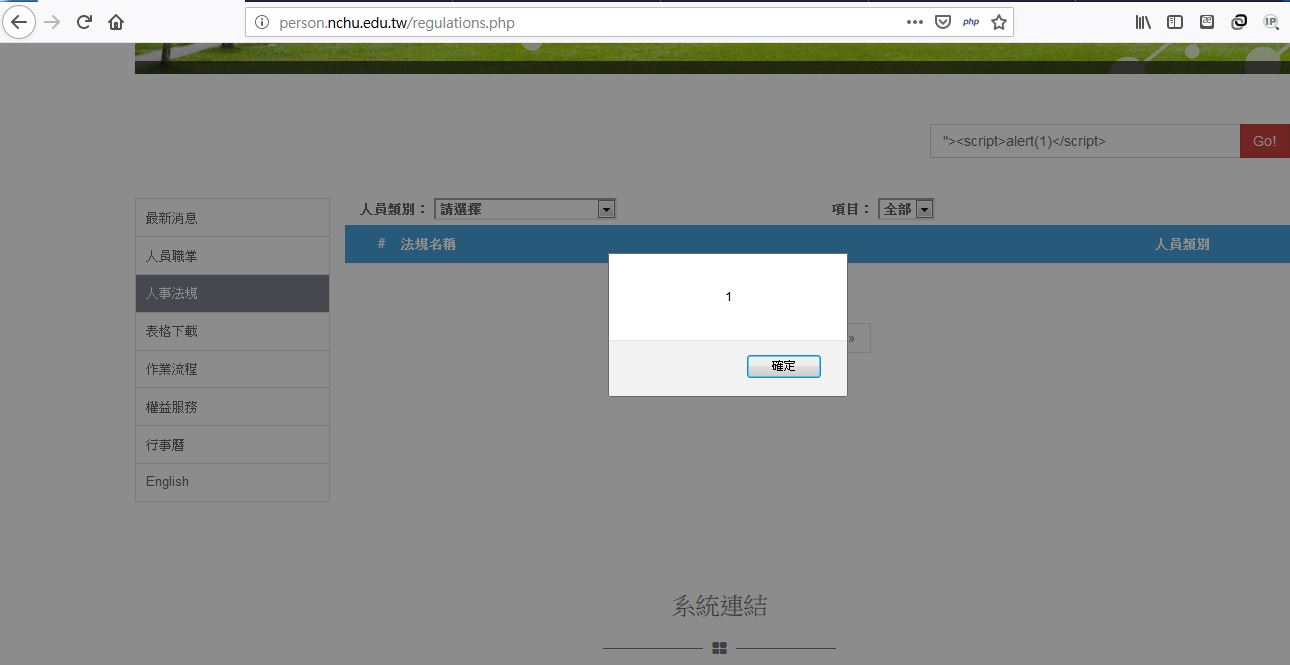Image resolution: width=1290 pixels, height=665 pixels.
Task: Open 權益服務 in the sidebar
Action: [232, 407]
